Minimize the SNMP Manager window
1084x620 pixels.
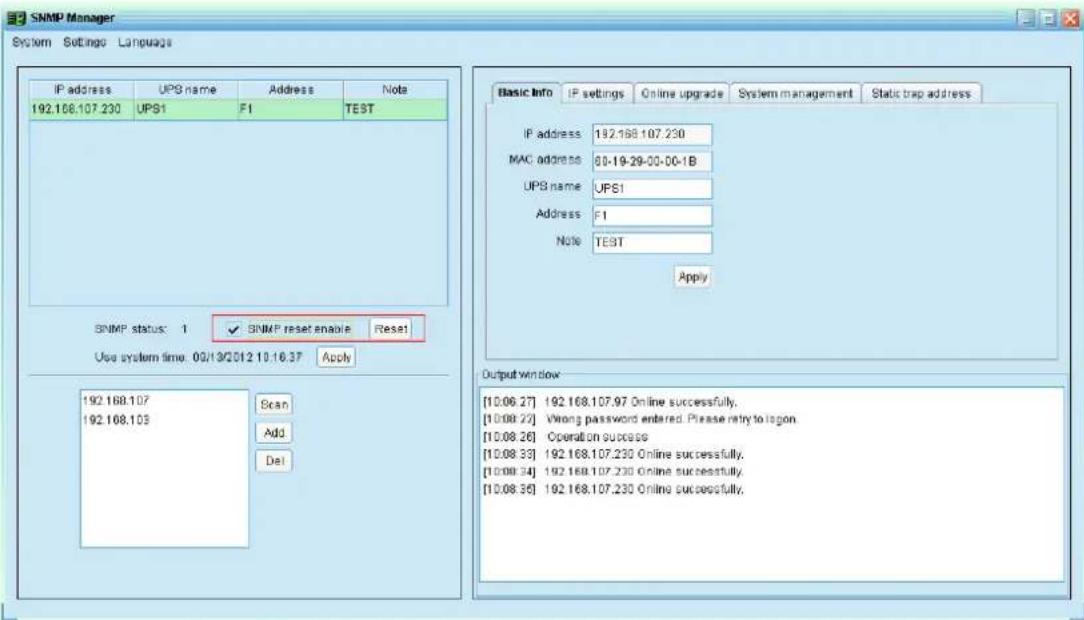click(x=1027, y=18)
